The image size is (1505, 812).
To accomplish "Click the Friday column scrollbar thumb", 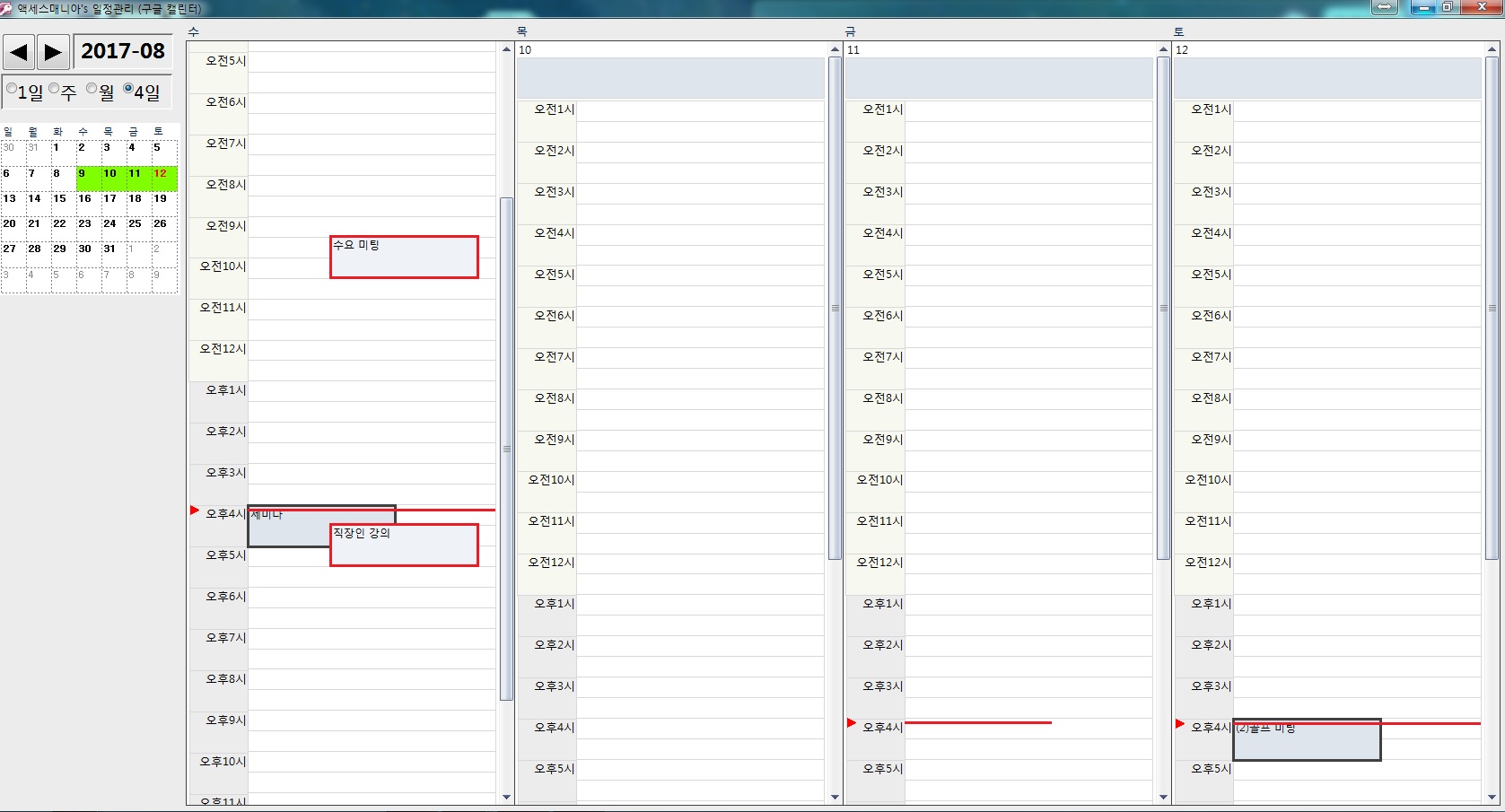I will [x=1163, y=308].
